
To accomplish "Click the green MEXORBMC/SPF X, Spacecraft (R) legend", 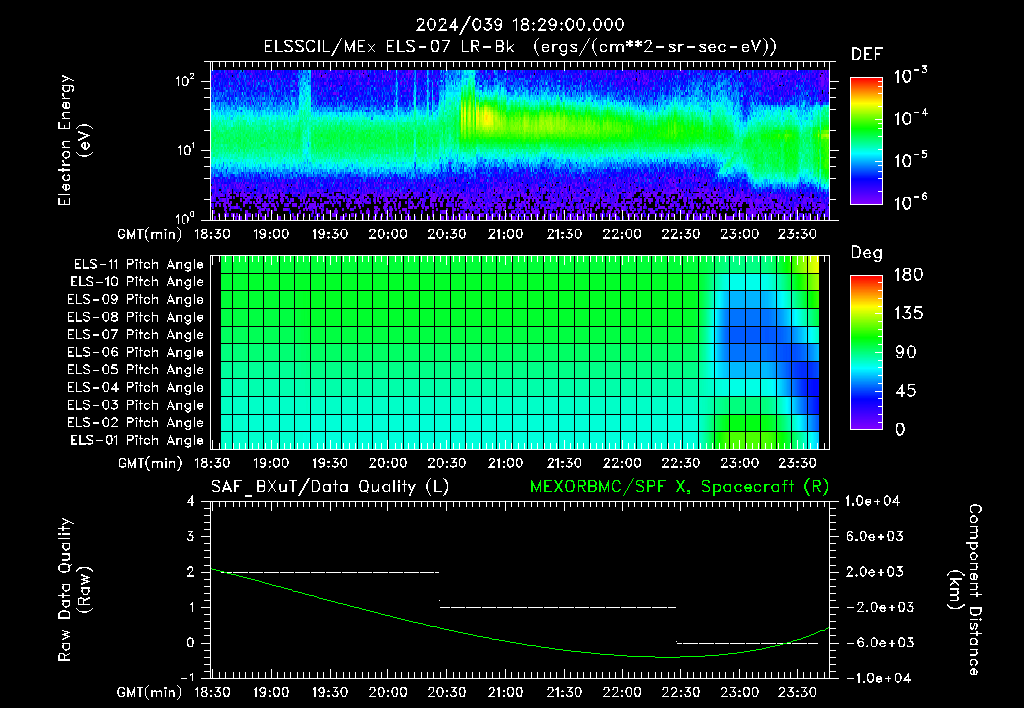I will click(679, 487).
